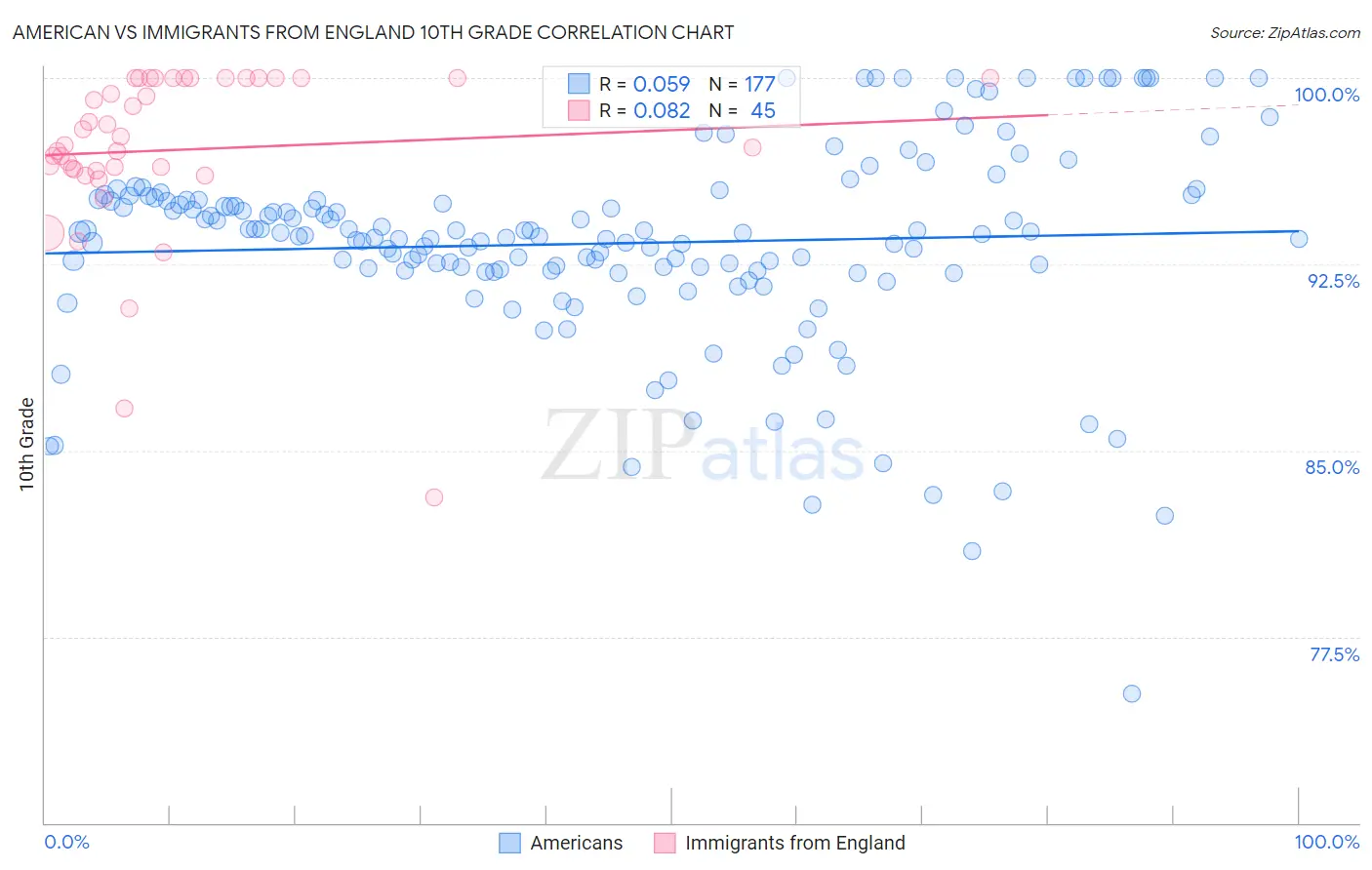The height and width of the screenshot is (870, 1372).
Task: Click the blue R = 0.059 stats swatch
Action: coord(579,84)
